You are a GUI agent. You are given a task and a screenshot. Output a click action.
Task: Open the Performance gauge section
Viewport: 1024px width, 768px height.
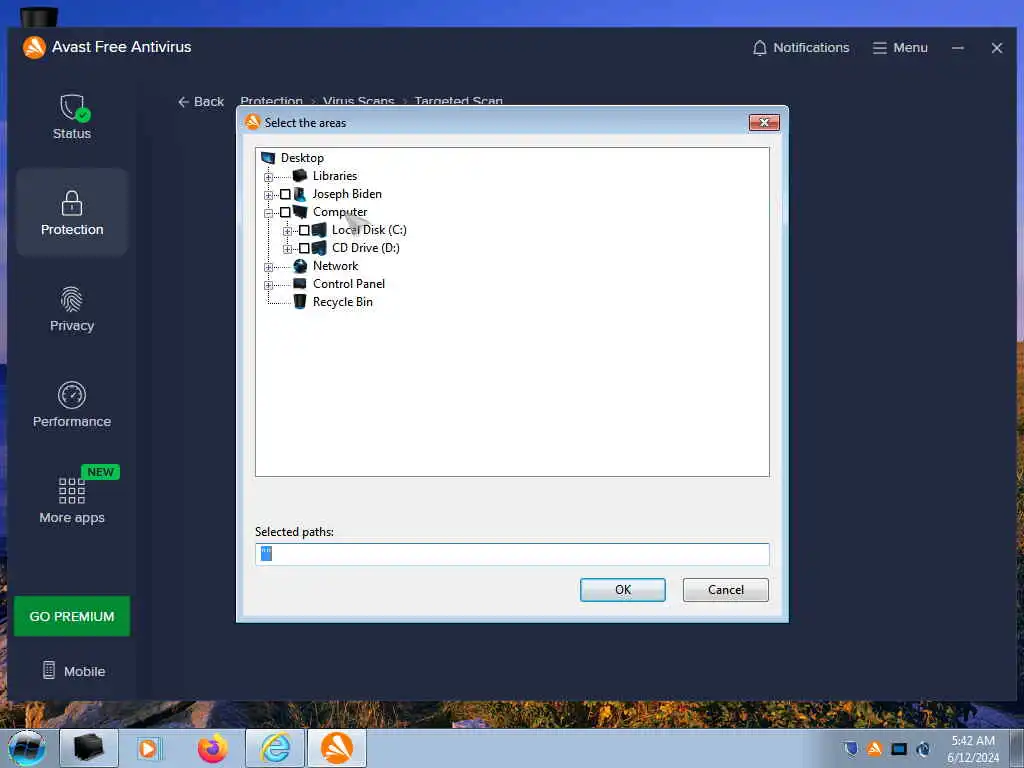[x=72, y=405]
